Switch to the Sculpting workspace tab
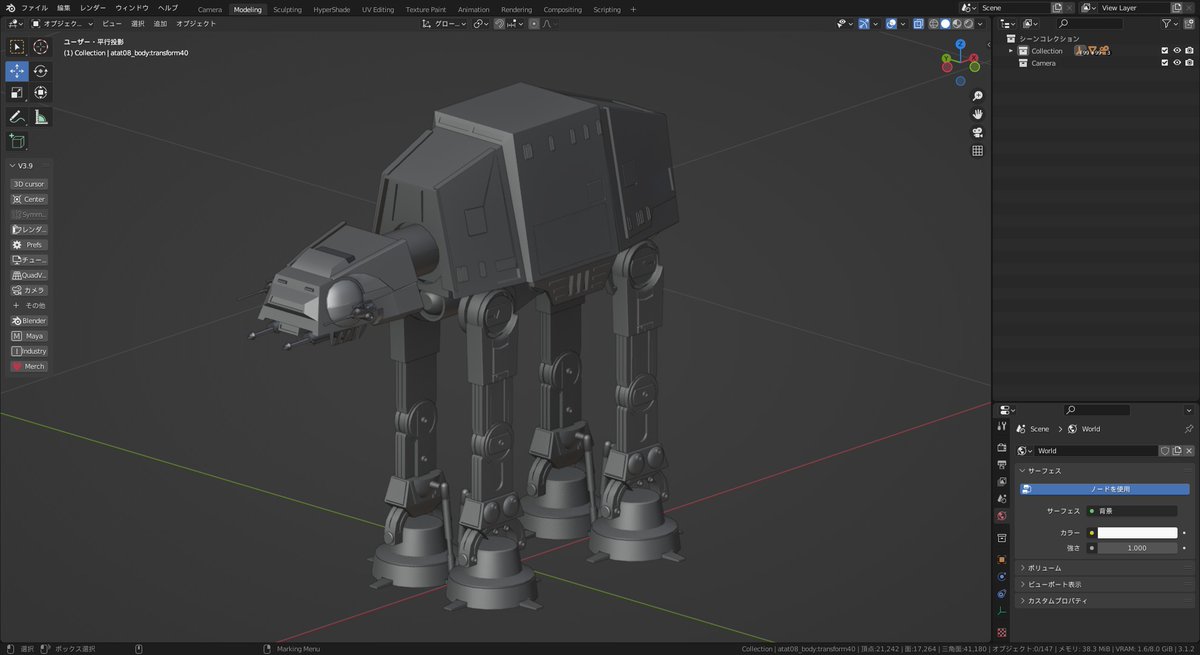This screenshot has height=655, width=1200. pos(287,9)
